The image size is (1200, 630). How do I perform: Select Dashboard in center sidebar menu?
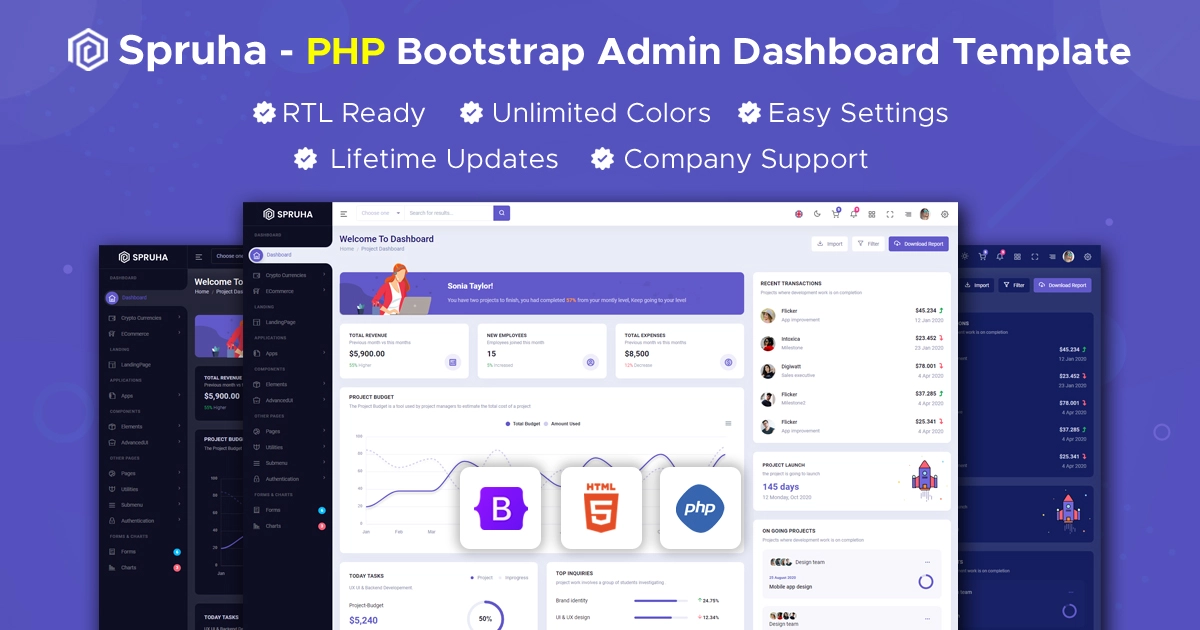tap(290, 255)
